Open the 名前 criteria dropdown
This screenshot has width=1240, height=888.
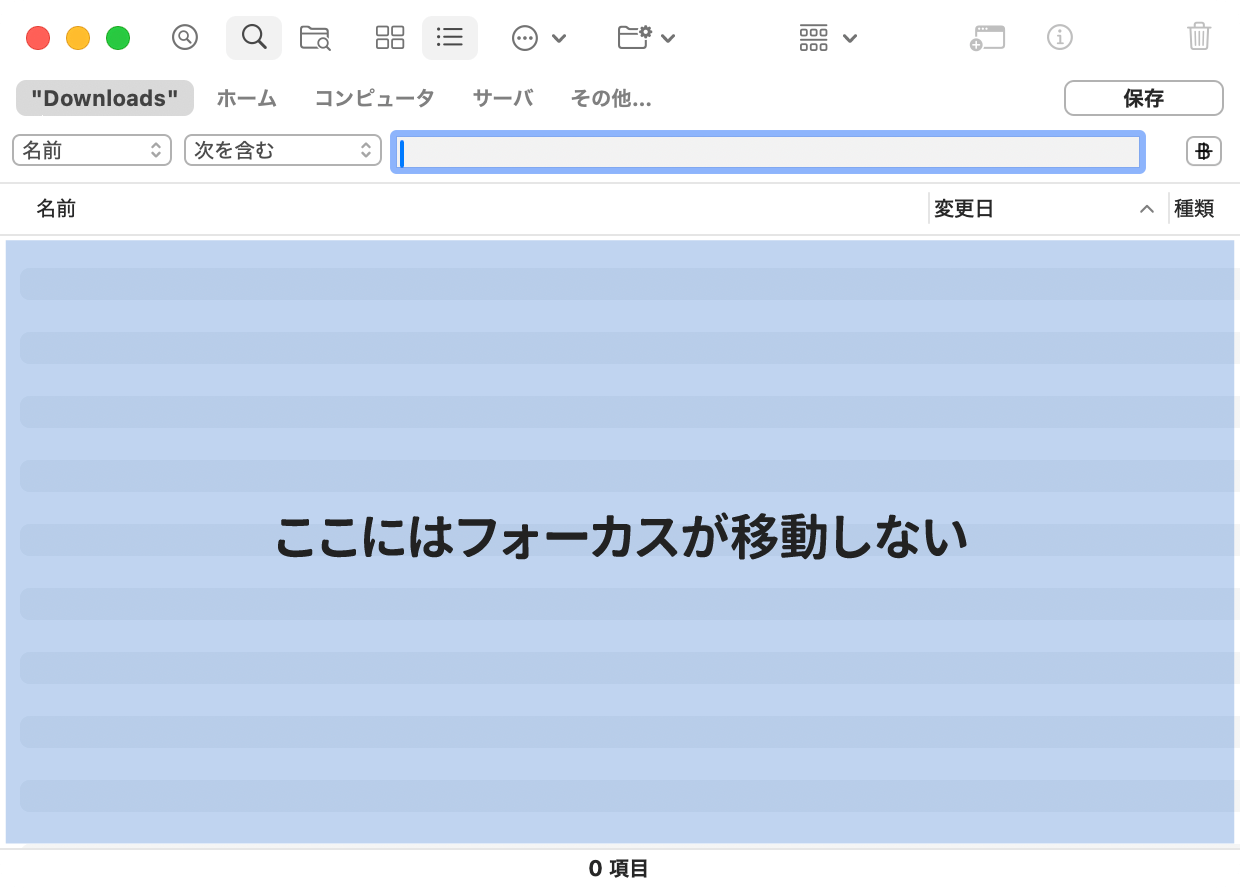tap(90, 151)
